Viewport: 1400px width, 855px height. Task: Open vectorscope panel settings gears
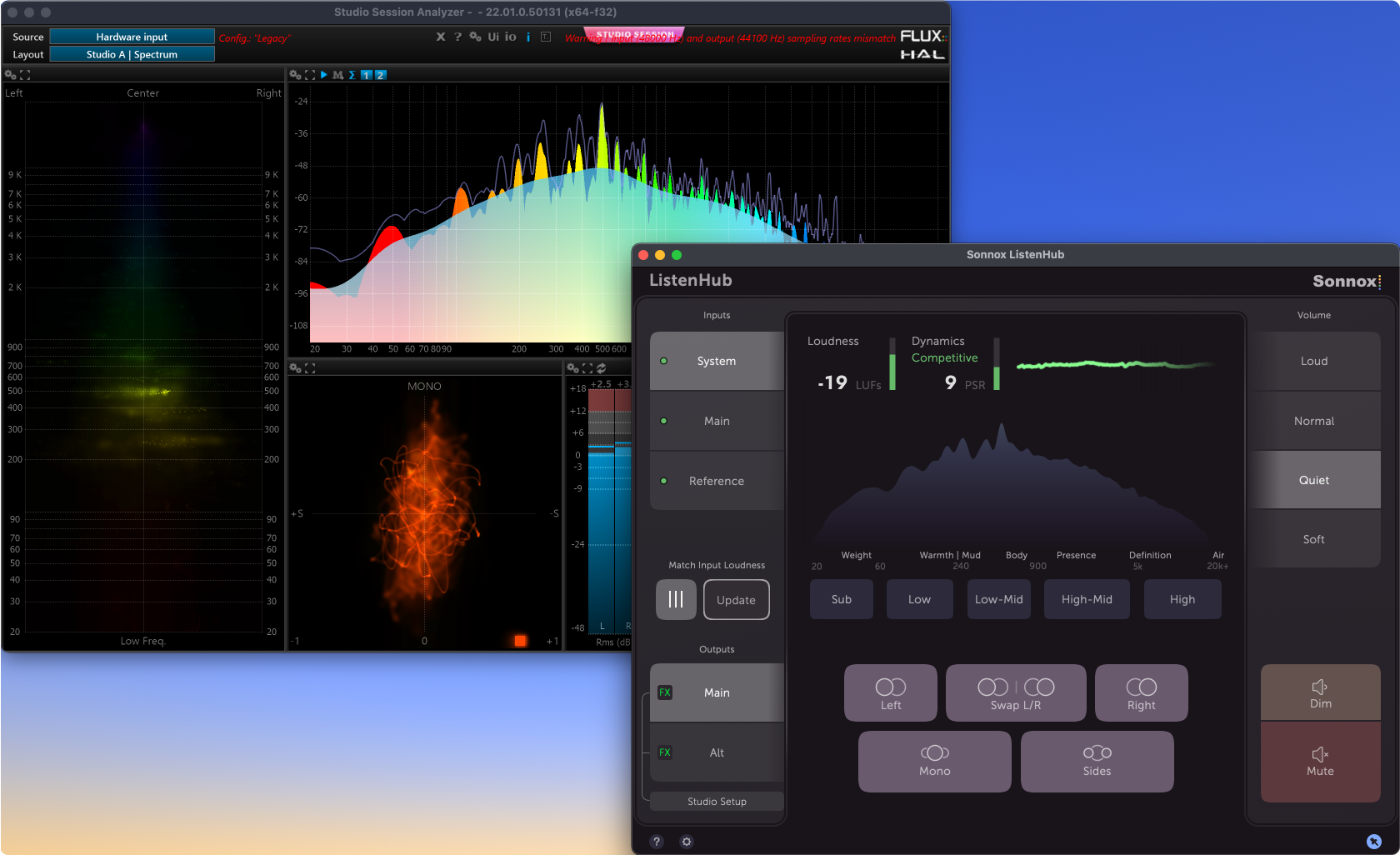tap(295, 368)
